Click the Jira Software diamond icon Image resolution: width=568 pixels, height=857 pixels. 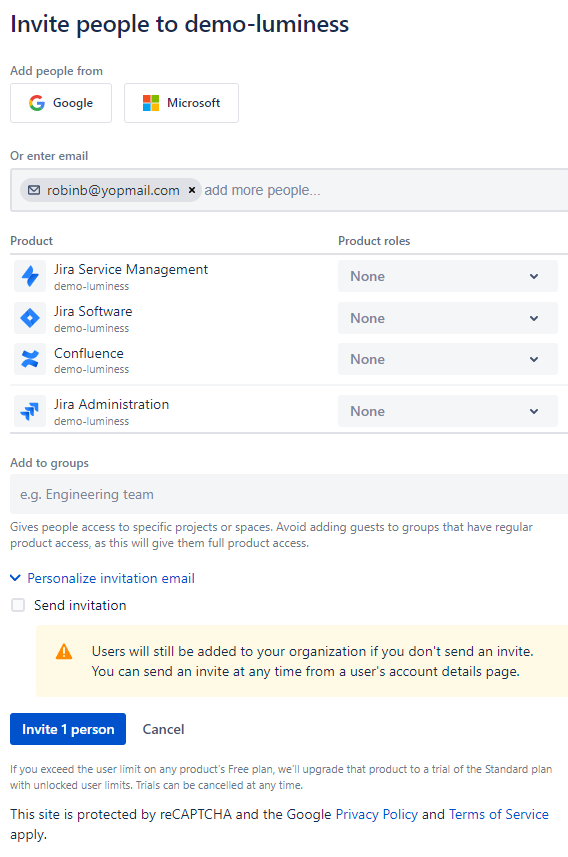pos(30,318)
